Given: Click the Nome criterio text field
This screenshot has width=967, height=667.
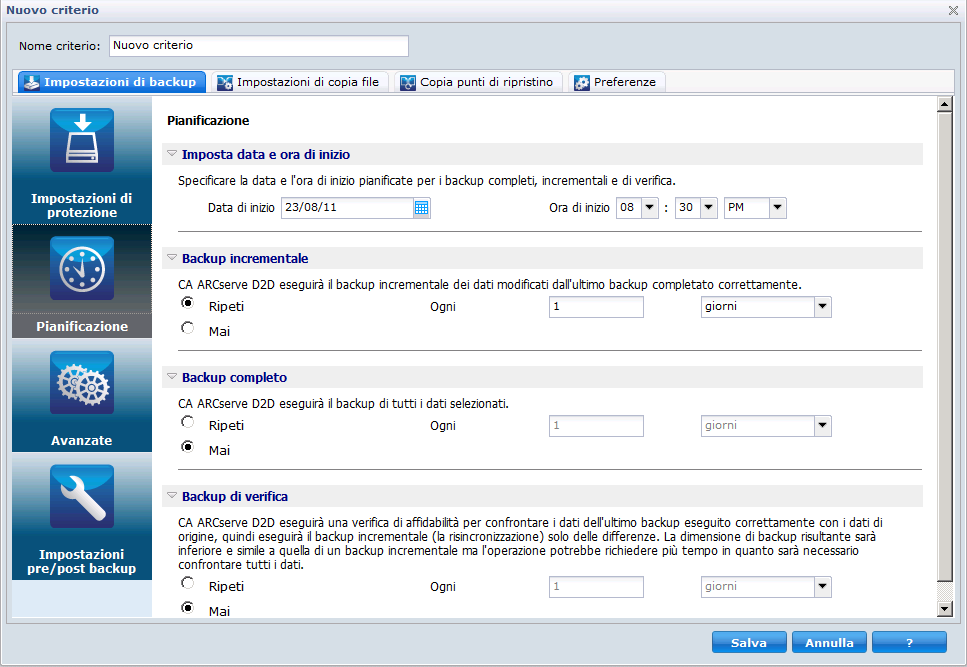Looking at the screenshot, I should [259, 46].
